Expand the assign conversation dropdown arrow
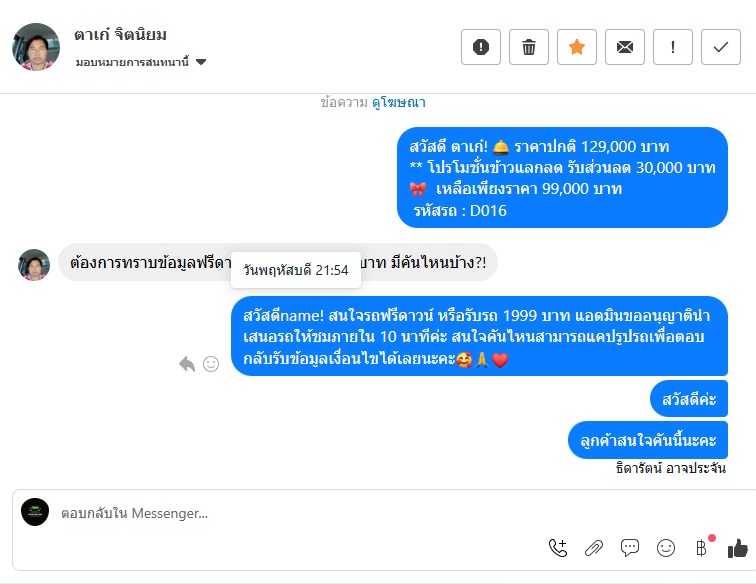The image size is (756, 584). (202, 62)
